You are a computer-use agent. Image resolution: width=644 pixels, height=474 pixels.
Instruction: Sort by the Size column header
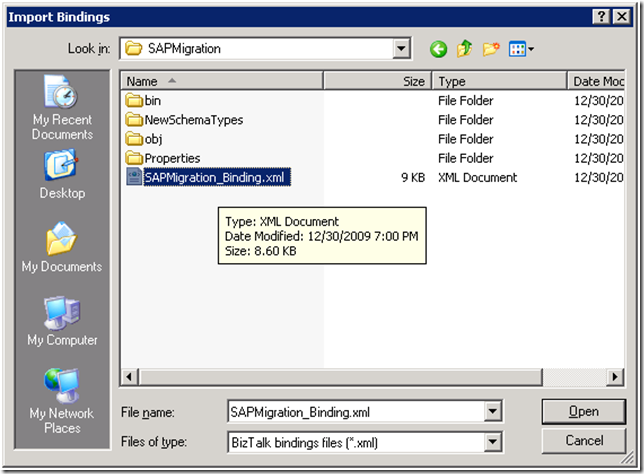377,81
